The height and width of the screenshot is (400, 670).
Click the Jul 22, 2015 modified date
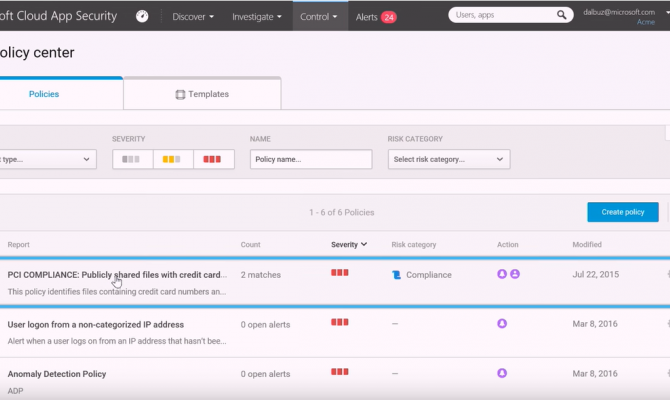[x=596, y=274]
